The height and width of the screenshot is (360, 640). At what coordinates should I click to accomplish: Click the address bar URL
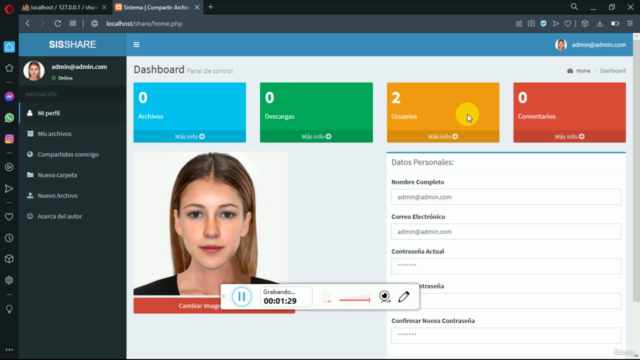pos(144,24)
